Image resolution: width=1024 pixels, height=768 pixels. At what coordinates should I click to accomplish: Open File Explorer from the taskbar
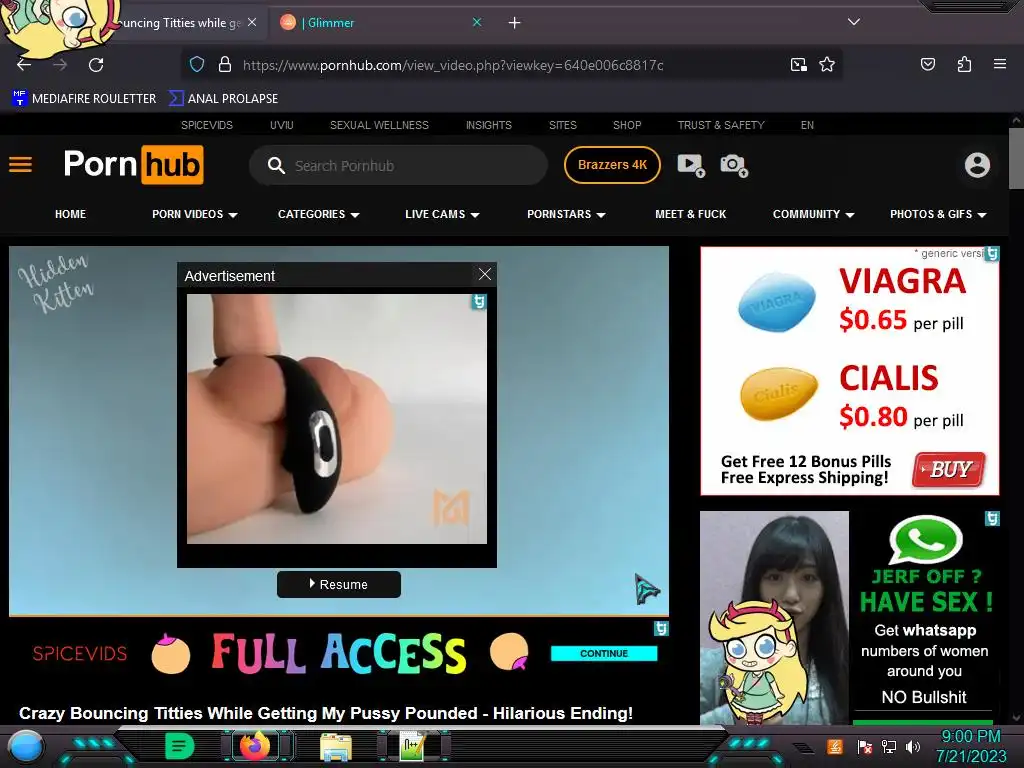coord(336,746)
